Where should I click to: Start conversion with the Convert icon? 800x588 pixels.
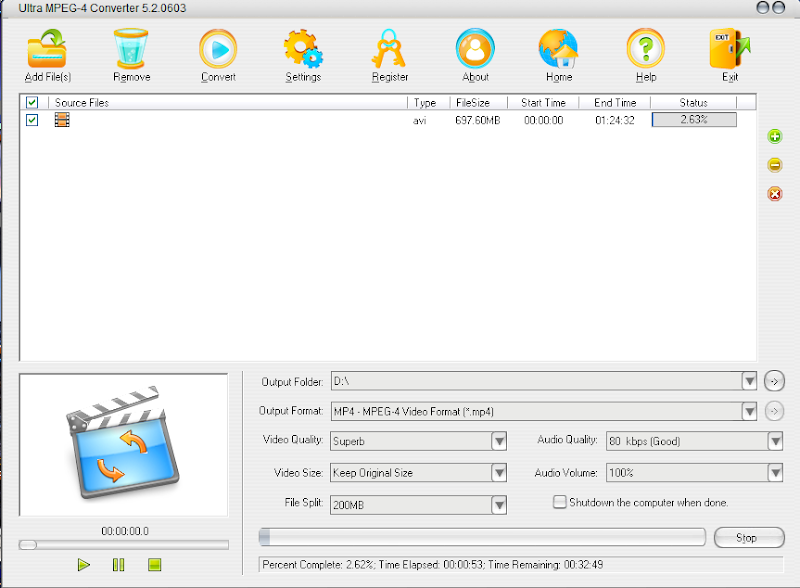point(218,49)
